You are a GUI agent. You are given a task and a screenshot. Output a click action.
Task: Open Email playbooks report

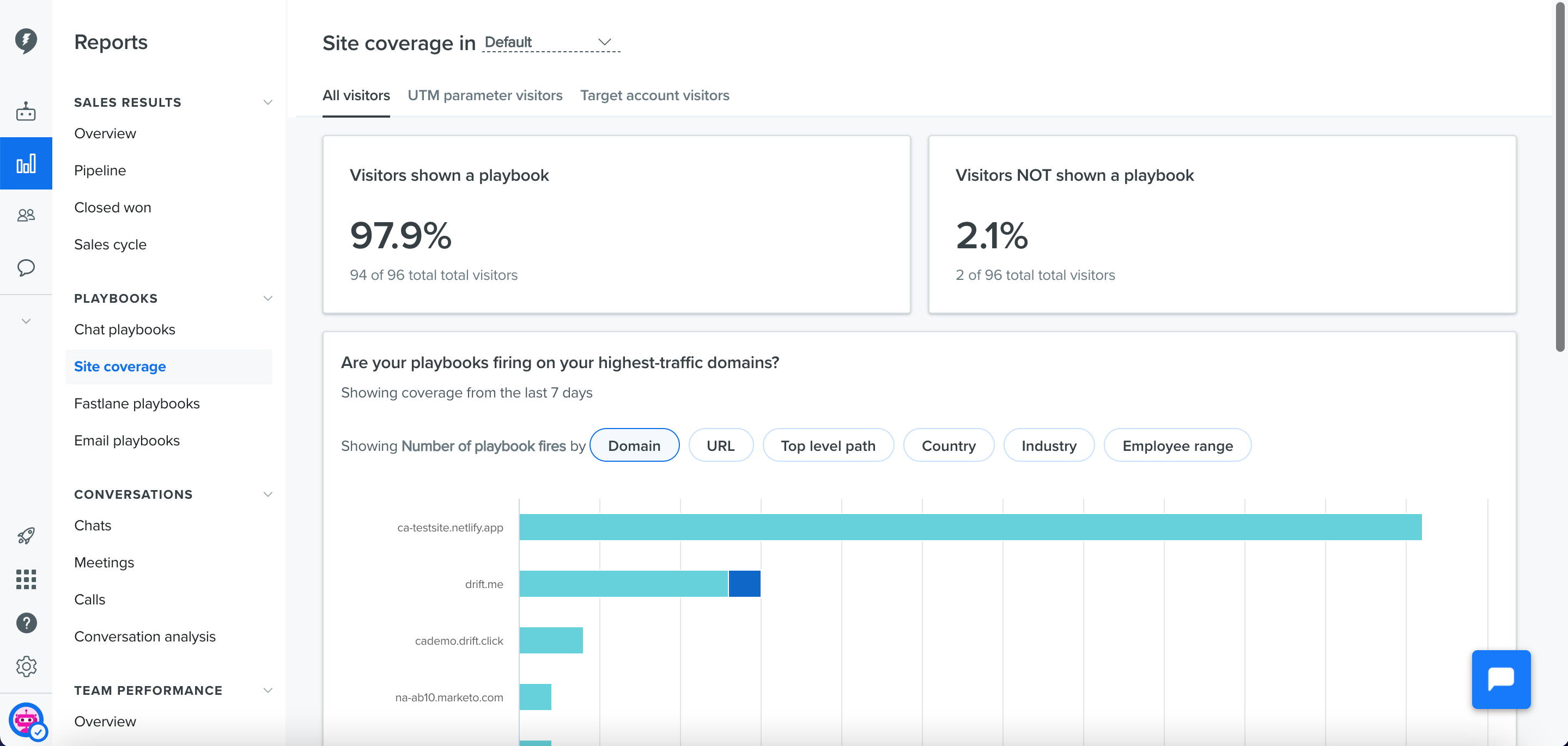click(x=126, y=441)
